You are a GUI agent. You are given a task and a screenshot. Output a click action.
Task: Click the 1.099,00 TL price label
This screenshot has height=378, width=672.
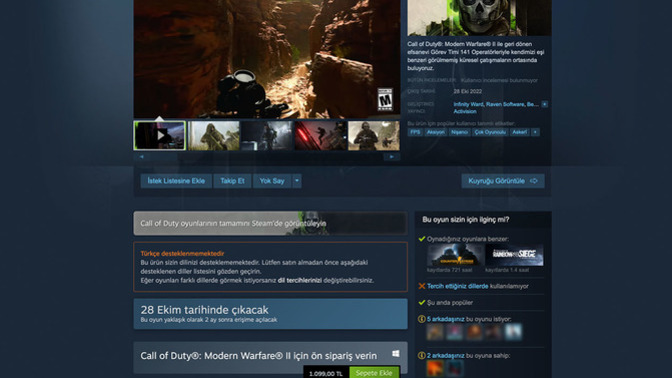coord(326,373)
